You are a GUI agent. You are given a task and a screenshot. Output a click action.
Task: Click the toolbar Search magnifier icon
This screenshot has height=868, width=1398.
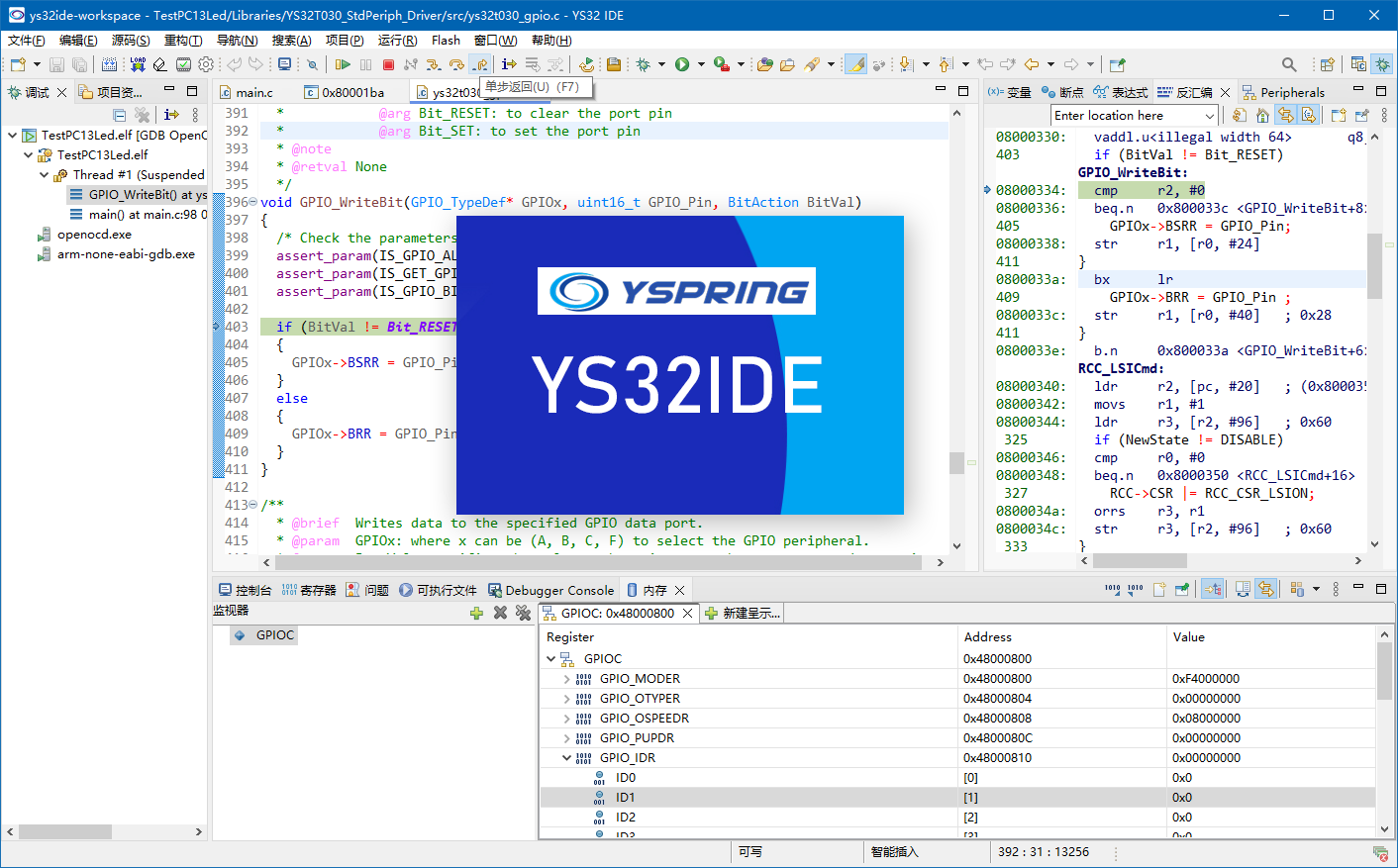pyautogui.click(x=1289, y=64)
